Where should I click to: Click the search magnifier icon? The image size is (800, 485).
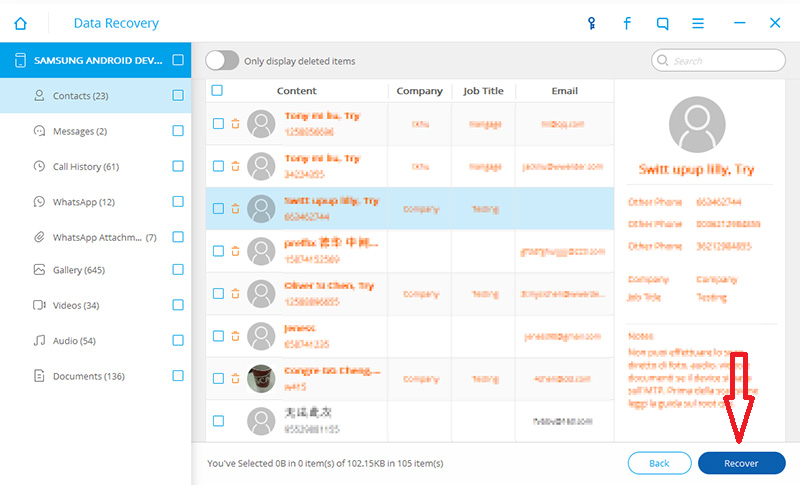(662, 60)
